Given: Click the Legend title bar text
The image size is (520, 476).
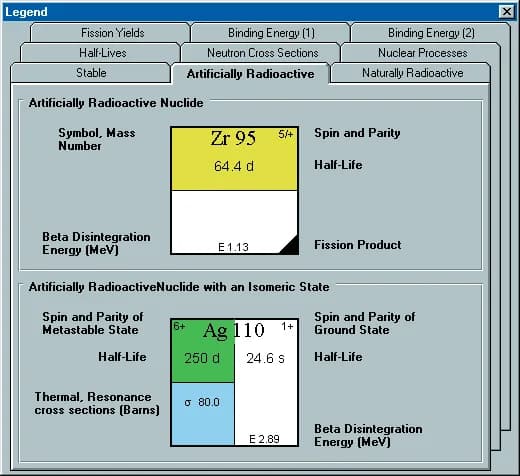Looking at the screenshot, I should point(26,12).
